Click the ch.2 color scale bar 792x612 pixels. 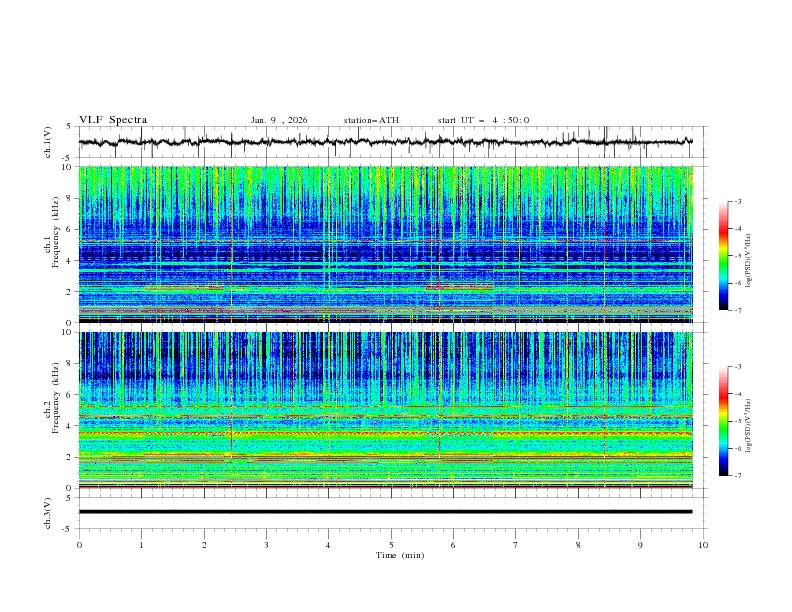(723, 421)
